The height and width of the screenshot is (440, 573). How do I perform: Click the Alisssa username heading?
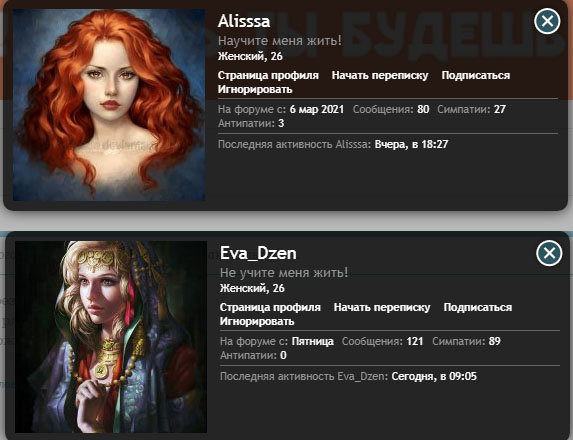[x=244, y=21]
